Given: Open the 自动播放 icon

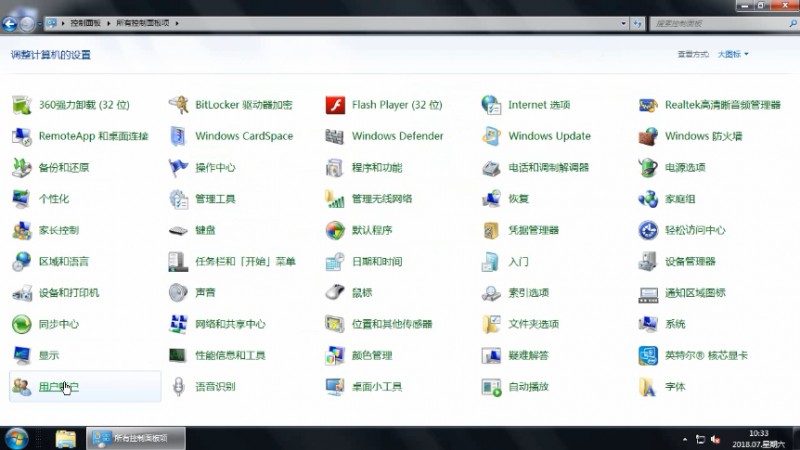Looking at the screenshot, I should pyautogui.click(x=491, y=387).
